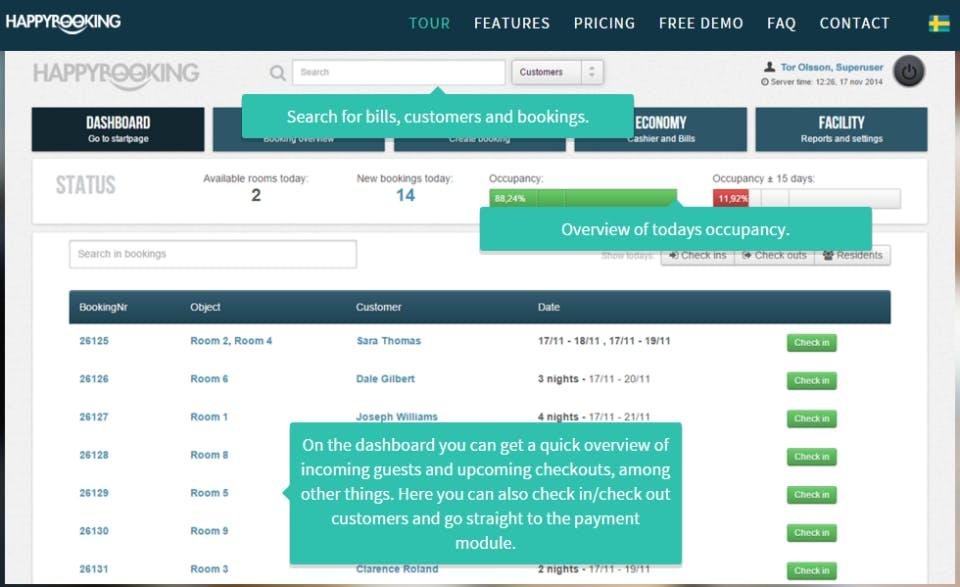Click the date text 17/11 - 18/11 , 17/11 - 19/11

[604, 341]
